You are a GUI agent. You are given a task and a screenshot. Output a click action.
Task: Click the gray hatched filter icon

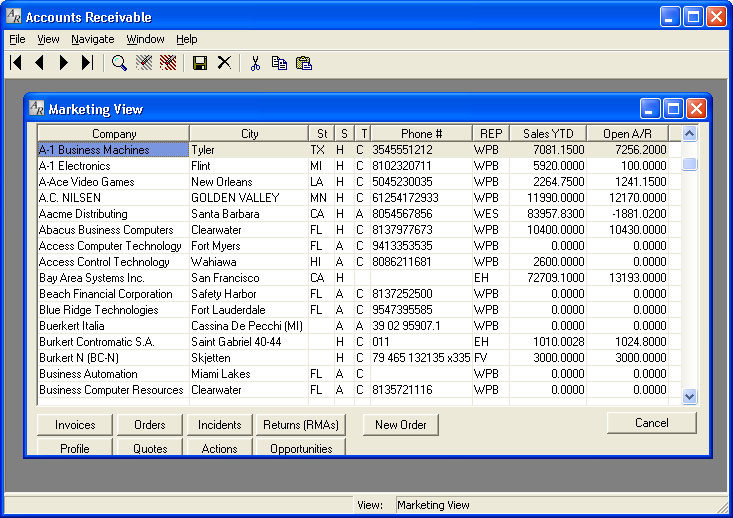coord(144,63)
